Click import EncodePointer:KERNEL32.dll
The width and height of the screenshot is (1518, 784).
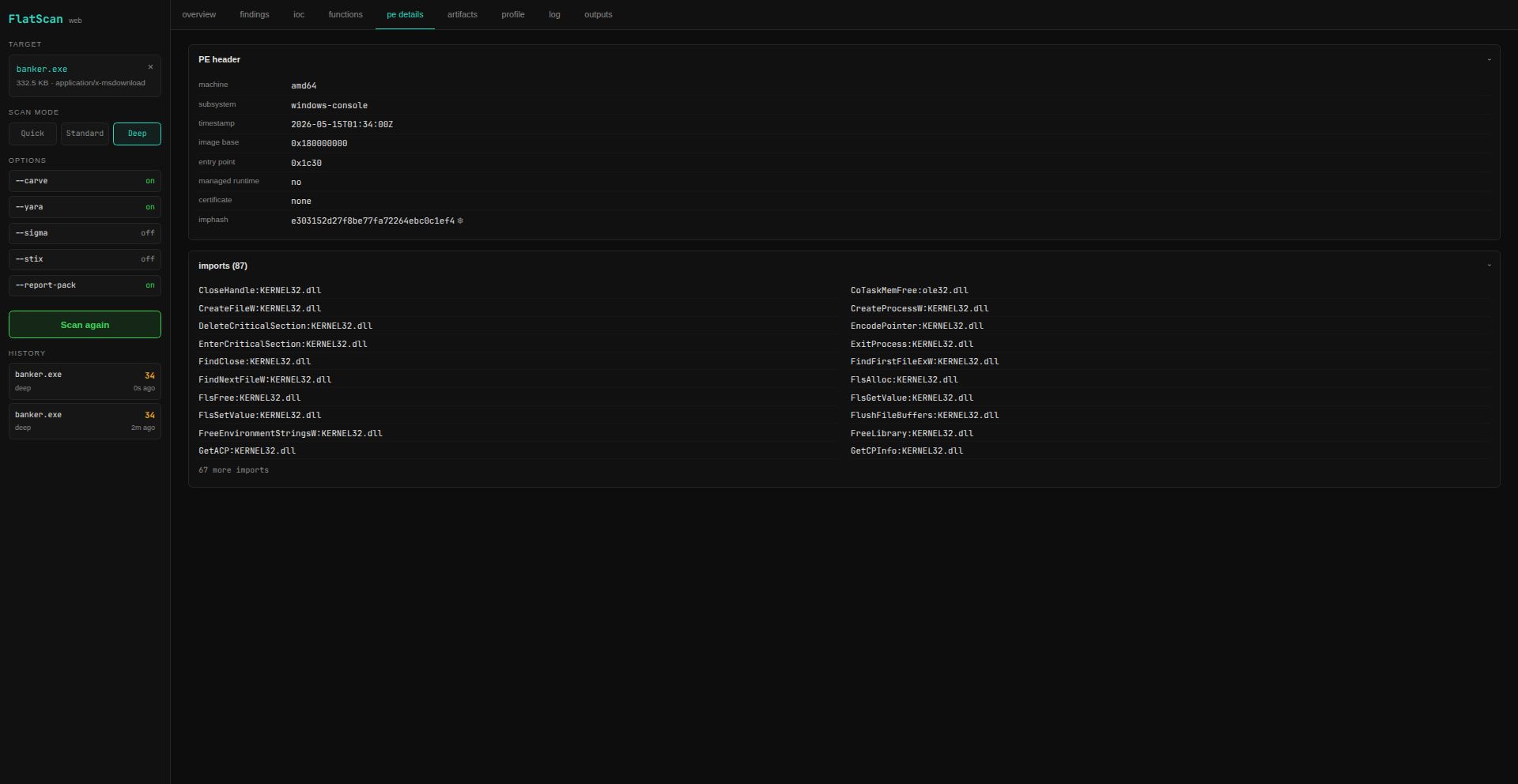(917, 326)
